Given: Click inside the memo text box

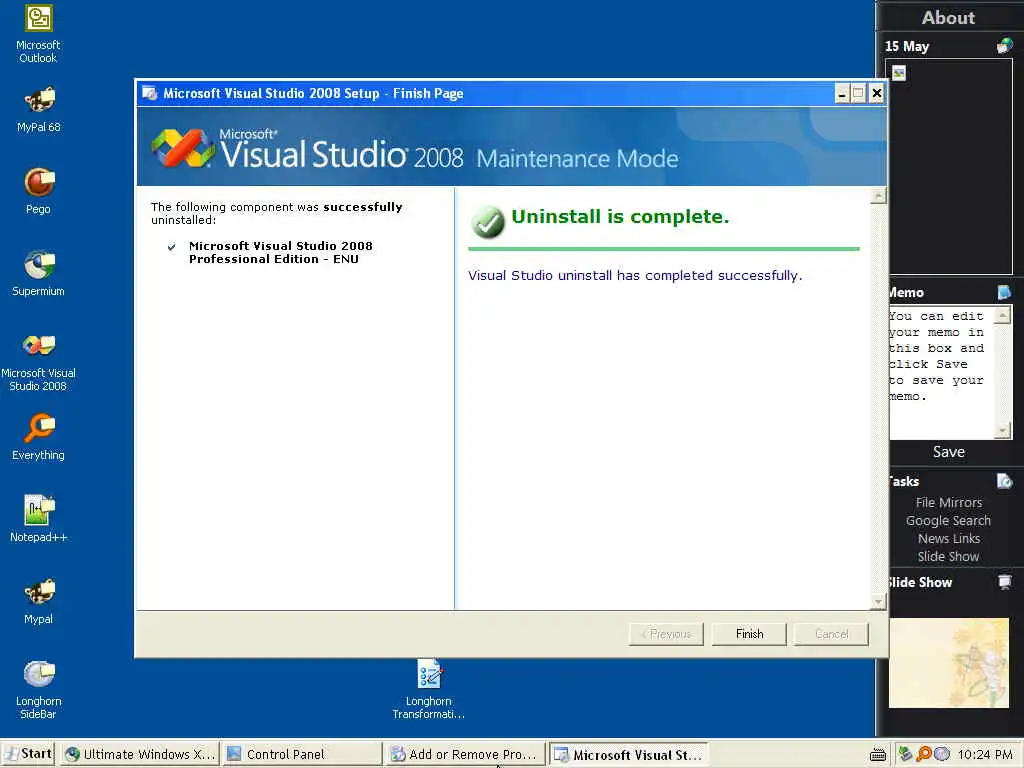Looking at the screenshot, I should click(941, 372).
